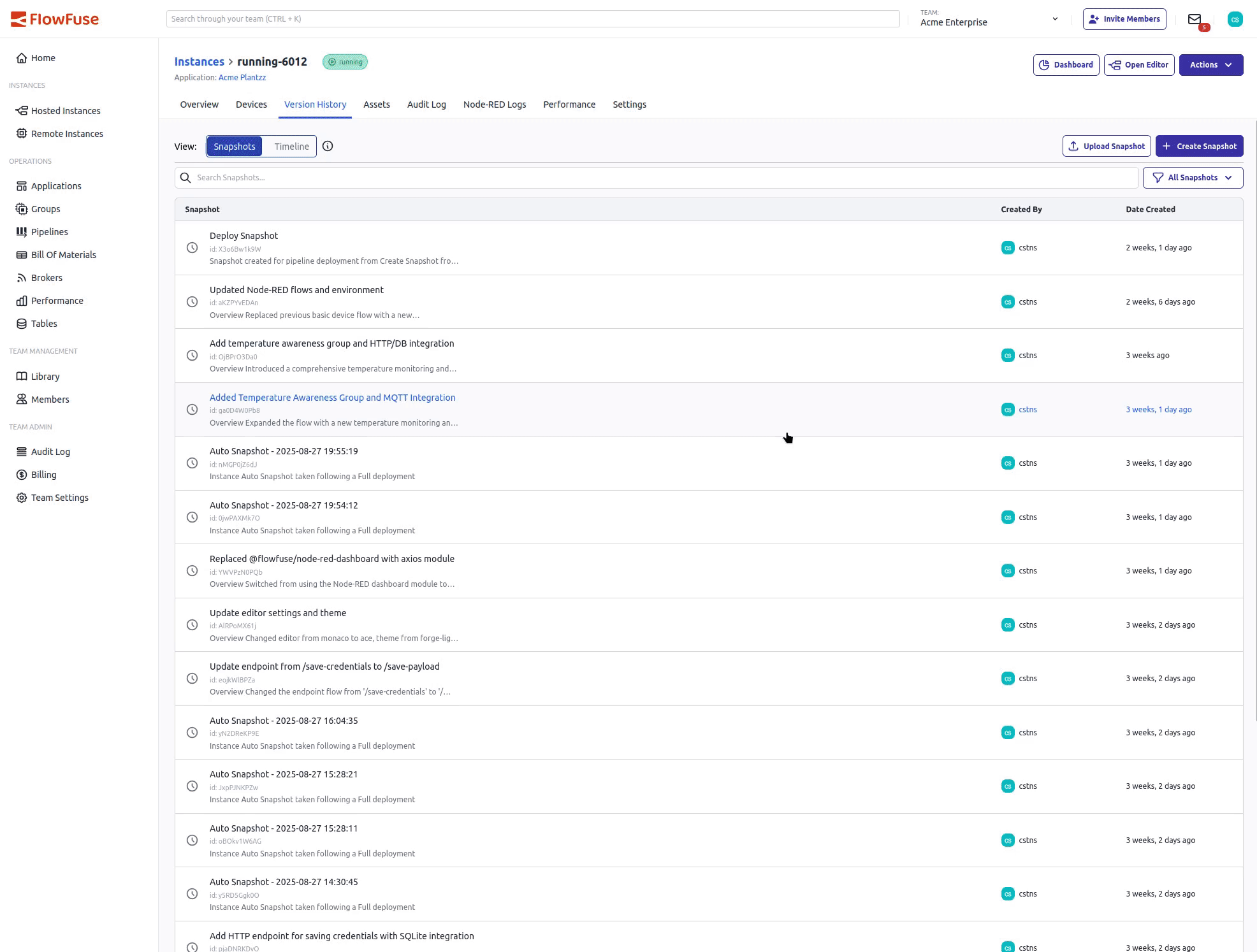Open Bill Of Materials from sidebar
Screen dimensions: 1257x952
tap(63, 254)
